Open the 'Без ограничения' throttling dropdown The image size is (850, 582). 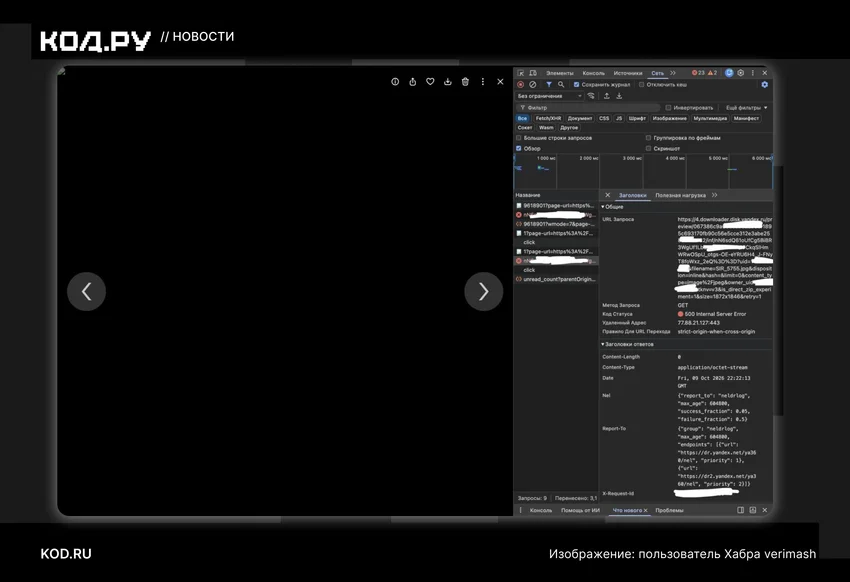[550, 96]
